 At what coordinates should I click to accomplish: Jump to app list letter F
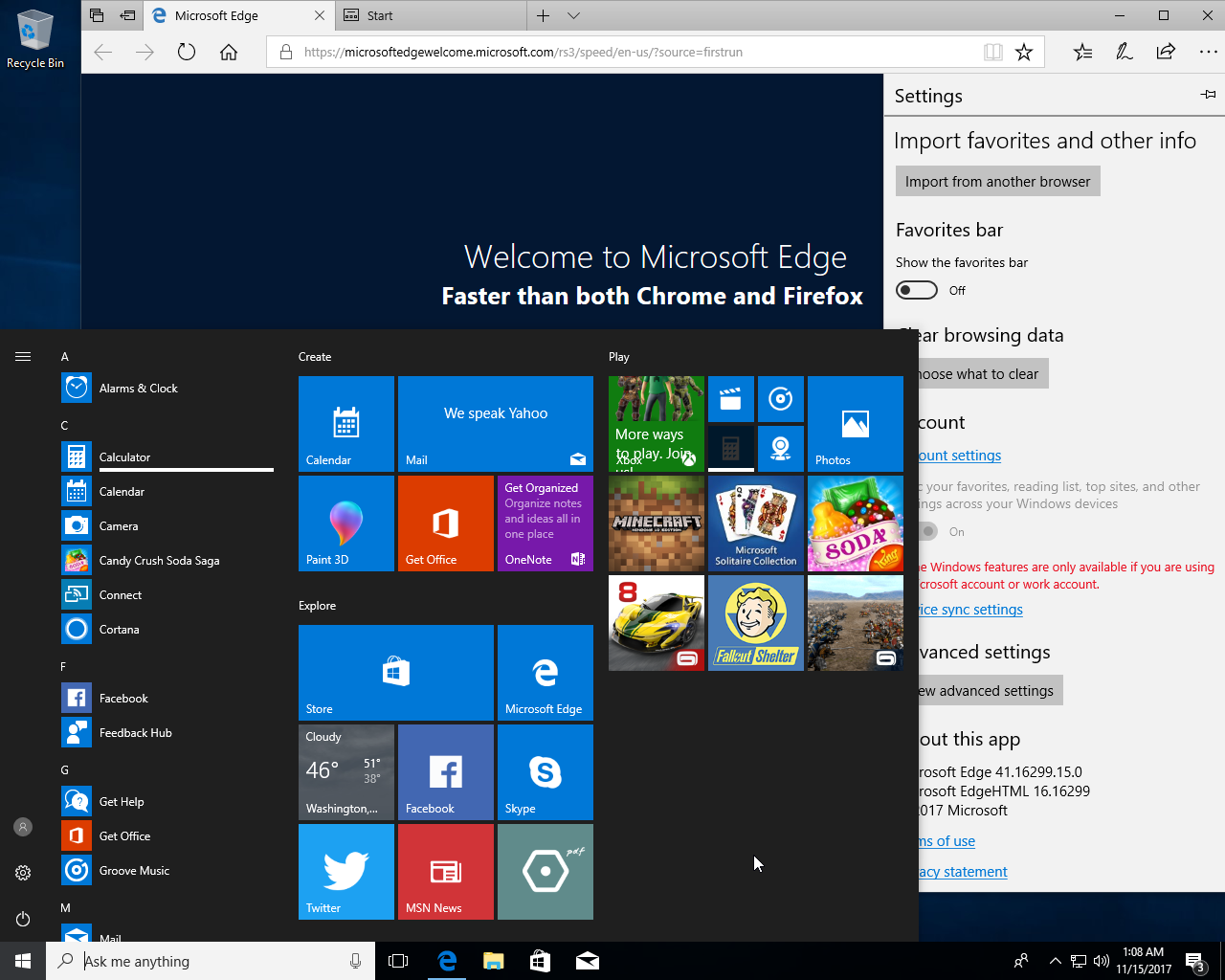[64, 666]
